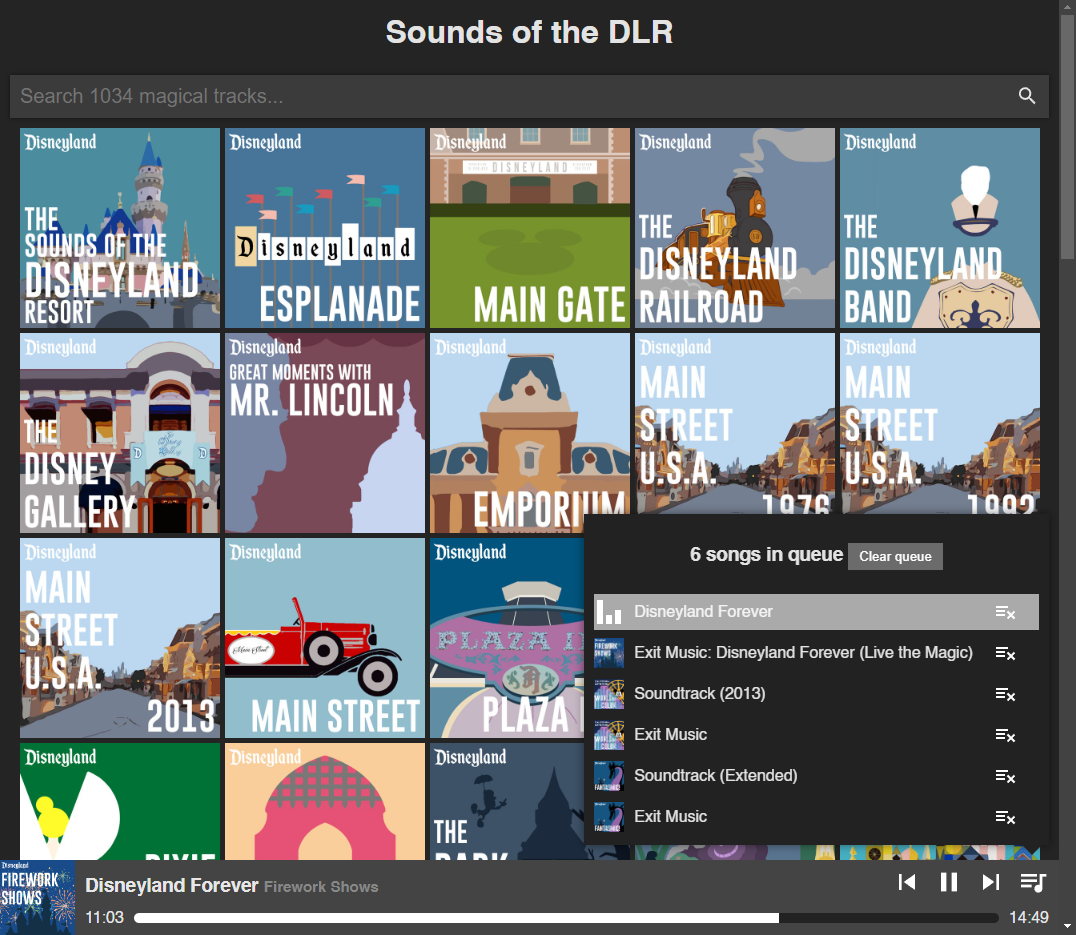Remove the last Fantasmic "Exit Music" from queue
Screen dimensions: 1076x935
pyautogui.click(x=1005, y=817)
